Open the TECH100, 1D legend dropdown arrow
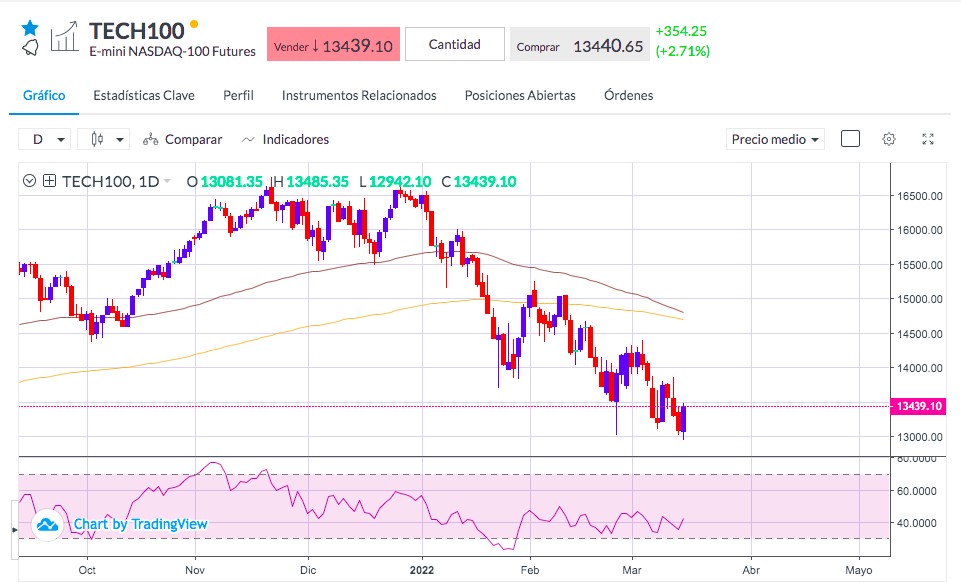The width and height of the screenshot is (961, 582). pos(167,181)
